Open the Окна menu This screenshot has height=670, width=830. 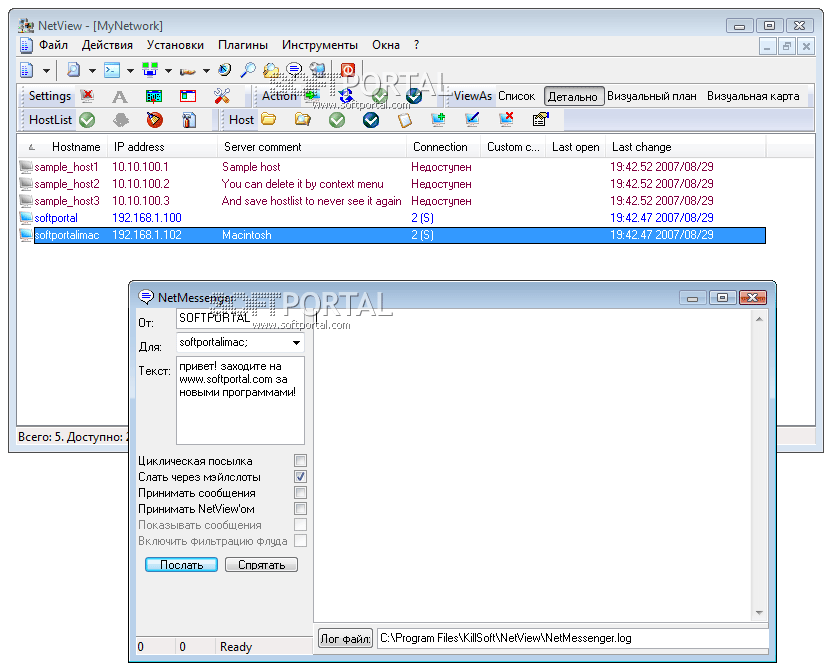(386, 45)
